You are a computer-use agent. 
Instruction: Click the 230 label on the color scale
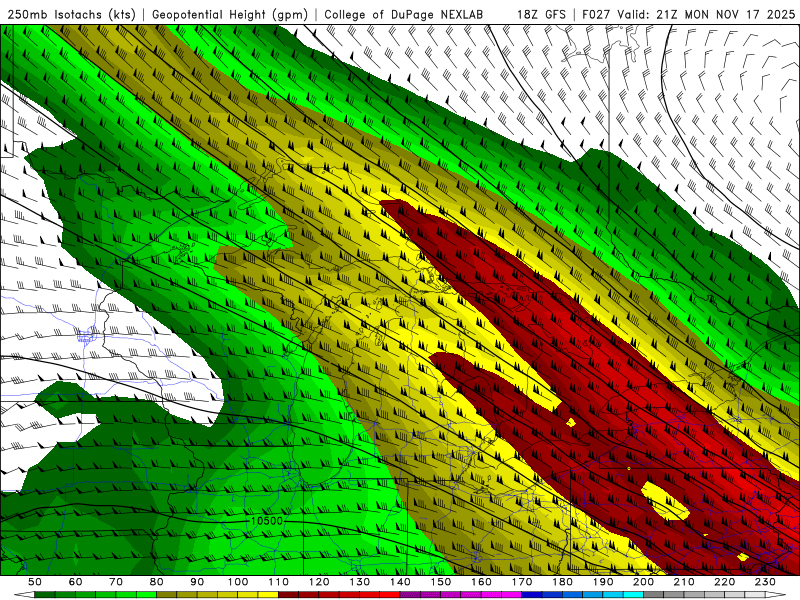[765, 582]
